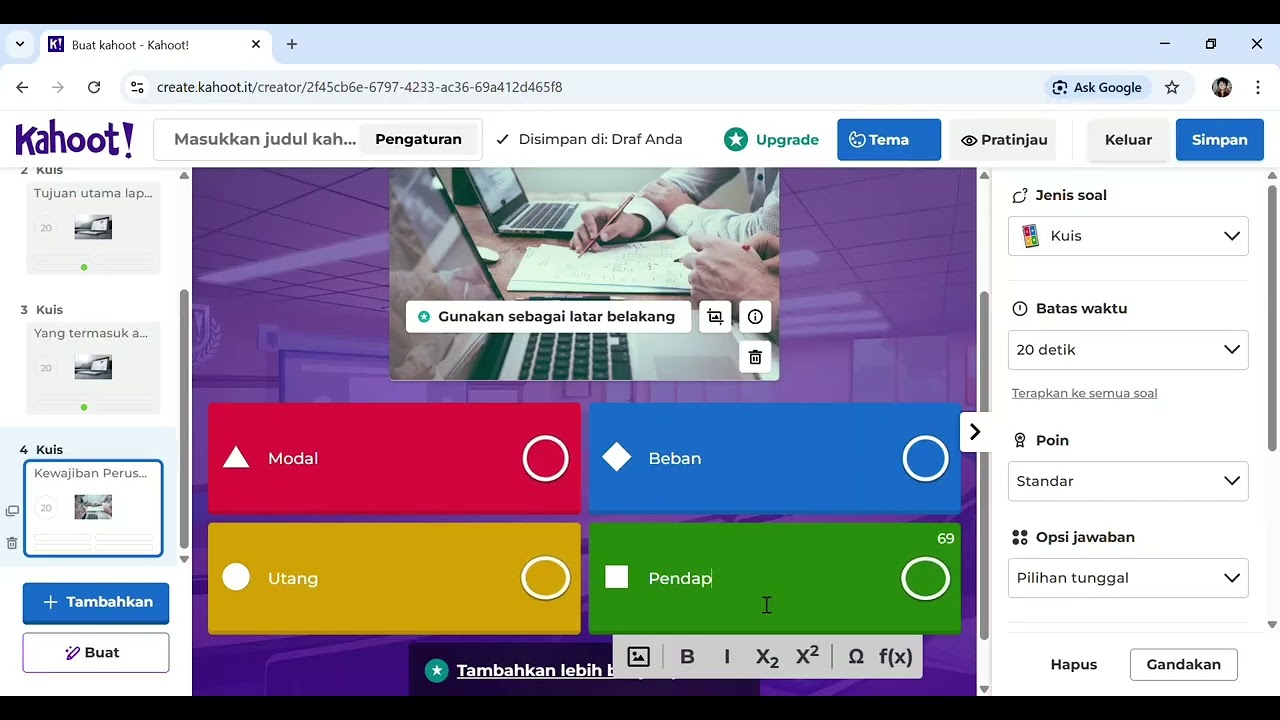Open tab search dropdown arrow
The image size is (1280, 720).
pos(19,44)
